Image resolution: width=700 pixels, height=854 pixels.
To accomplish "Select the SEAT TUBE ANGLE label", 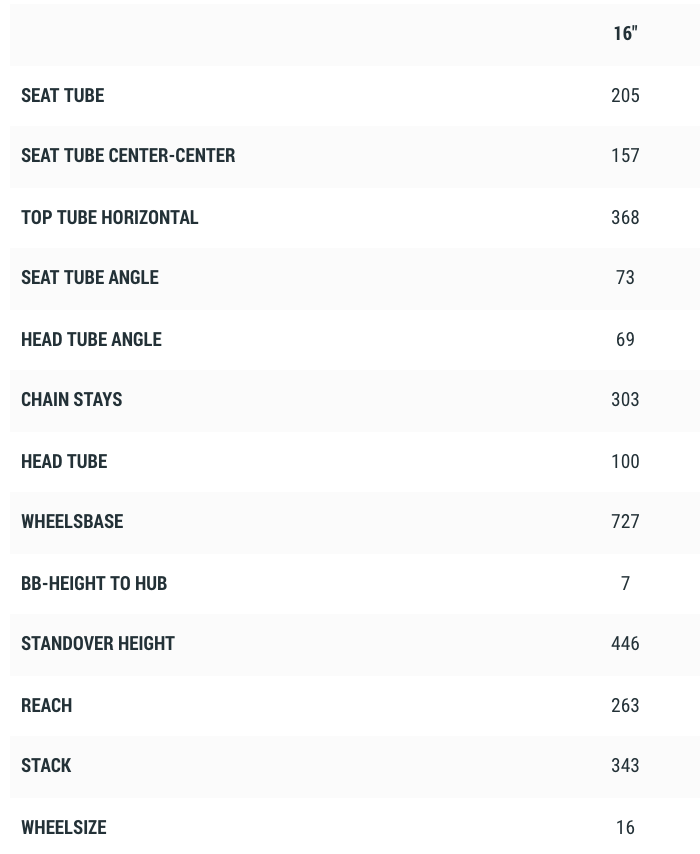I will [89, 278].
